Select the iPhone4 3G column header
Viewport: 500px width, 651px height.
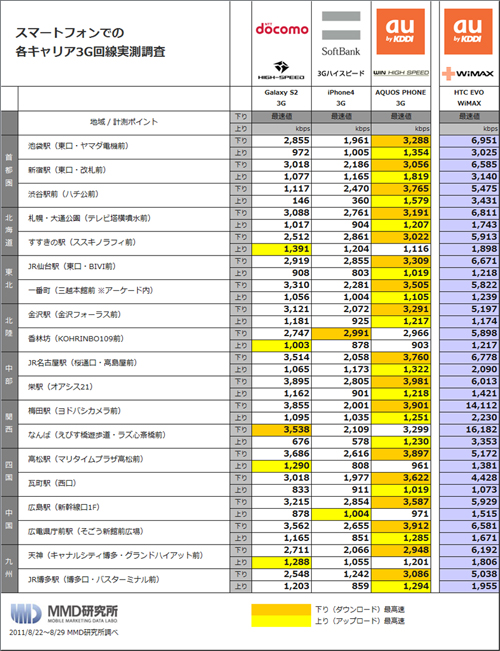[x=341, y=98]
